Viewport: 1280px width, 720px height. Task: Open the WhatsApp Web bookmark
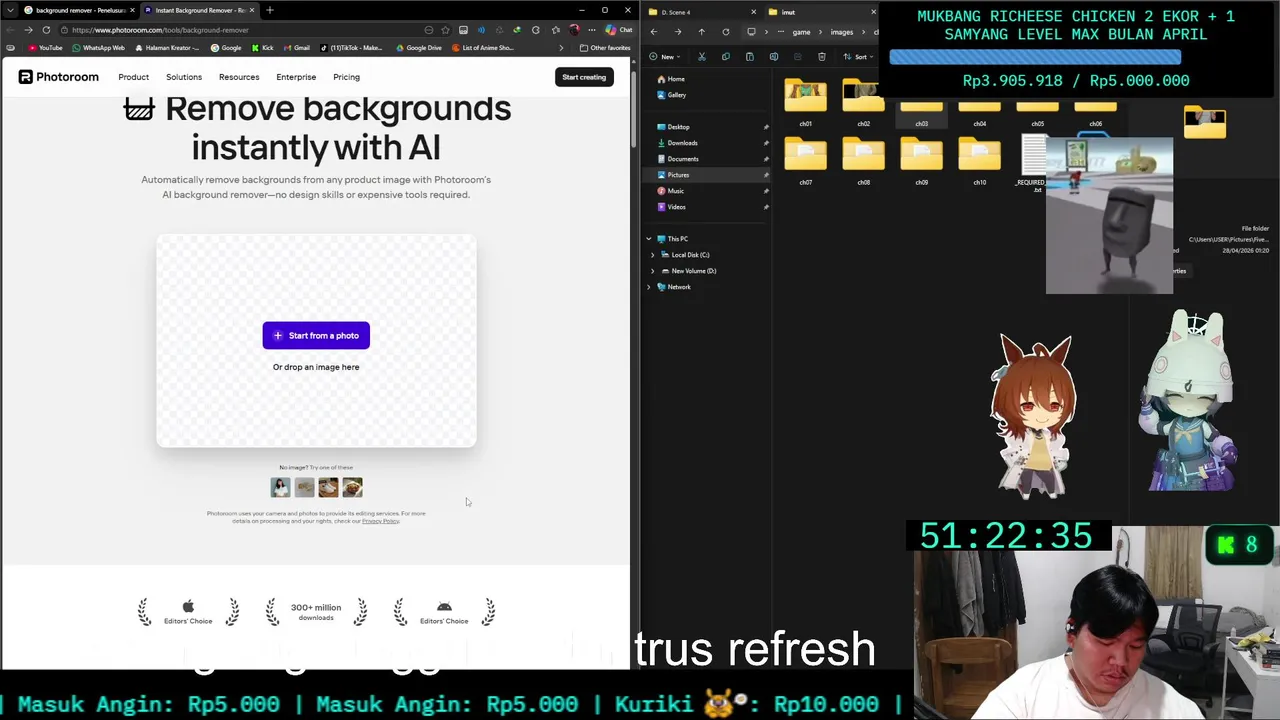click(98, 48)
